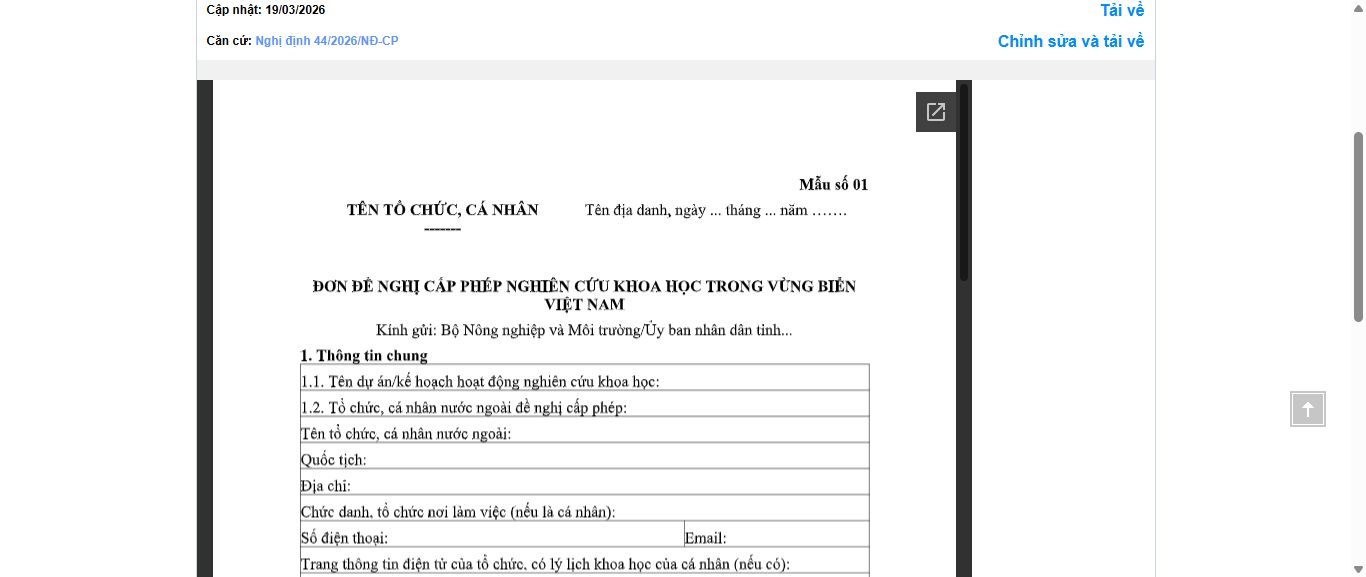Click the main page scrollbar thumb
This screenshot has height=577, width=1366.
[1359, 226]
